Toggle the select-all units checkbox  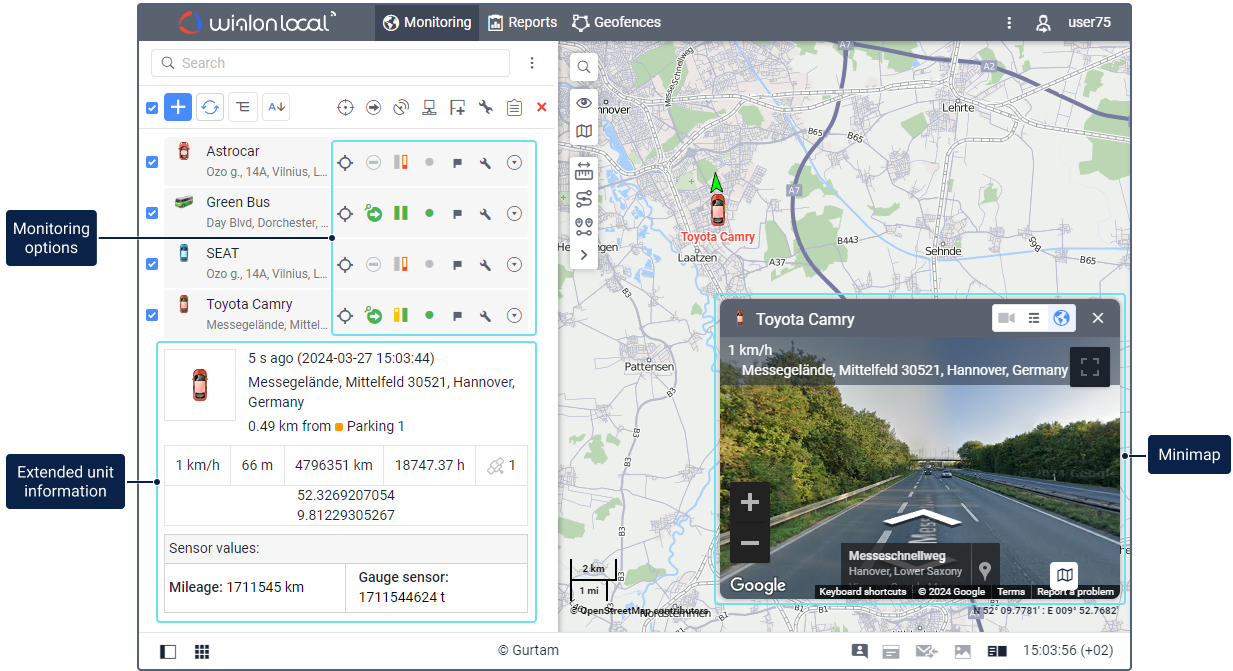[152, 108]
